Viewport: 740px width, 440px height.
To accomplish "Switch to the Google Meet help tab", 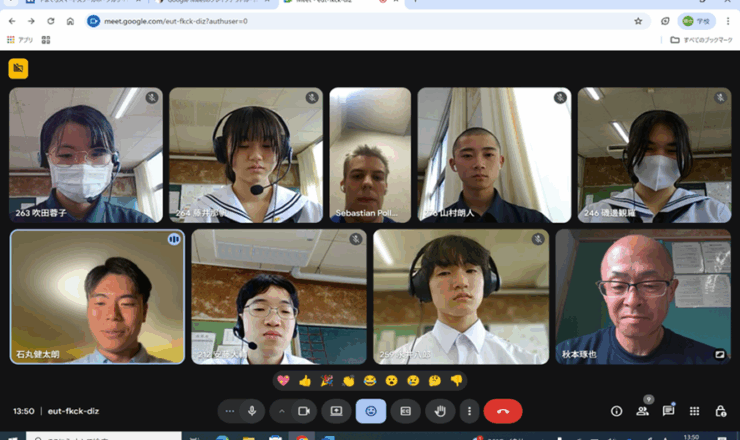I will point(215,2).
